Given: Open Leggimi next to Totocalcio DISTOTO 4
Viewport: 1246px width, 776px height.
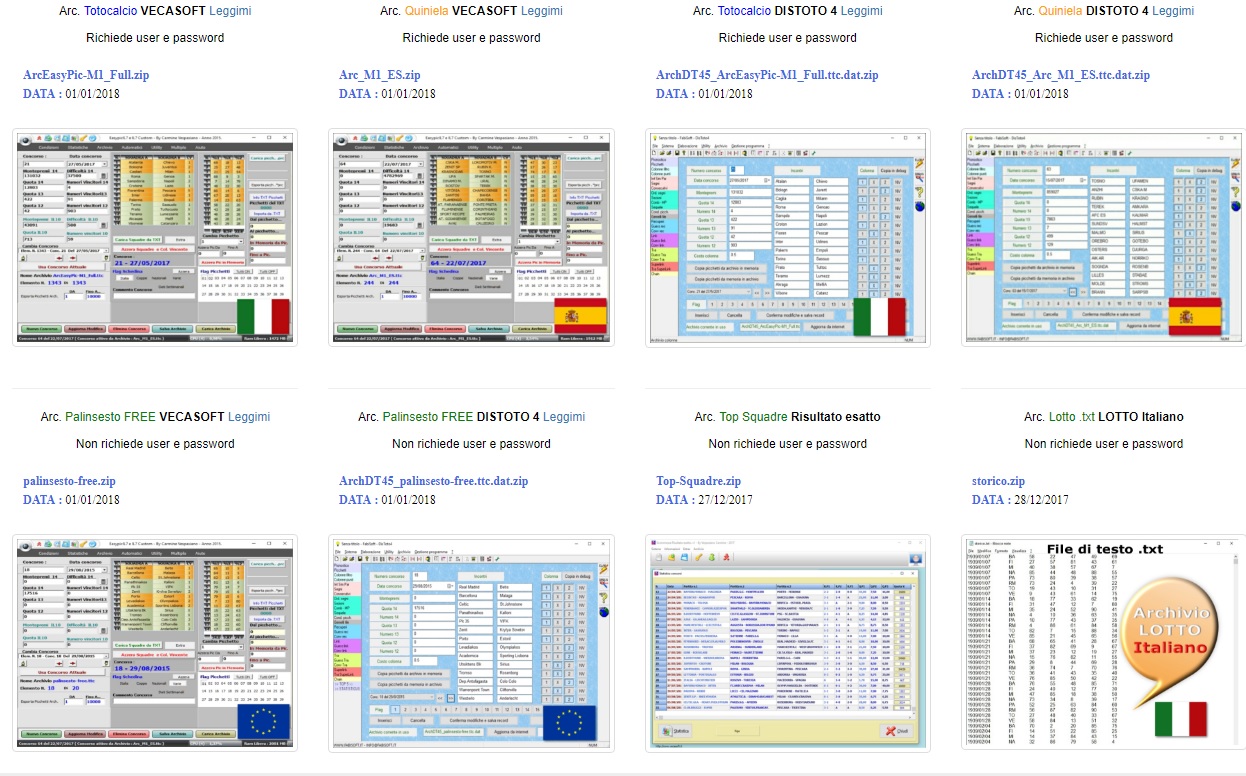Looking at the screenshot, I should (x=861, y=11).
